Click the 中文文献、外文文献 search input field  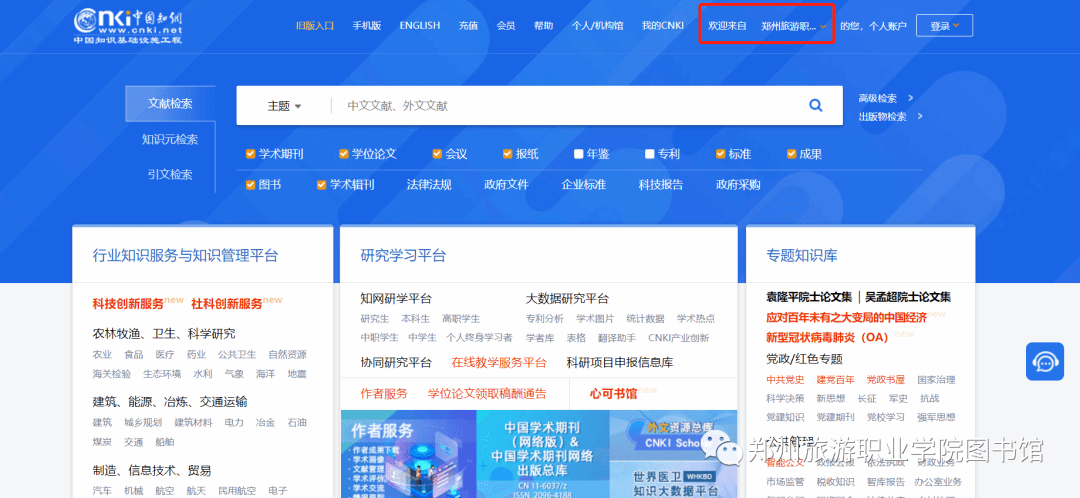pos(560,106)
